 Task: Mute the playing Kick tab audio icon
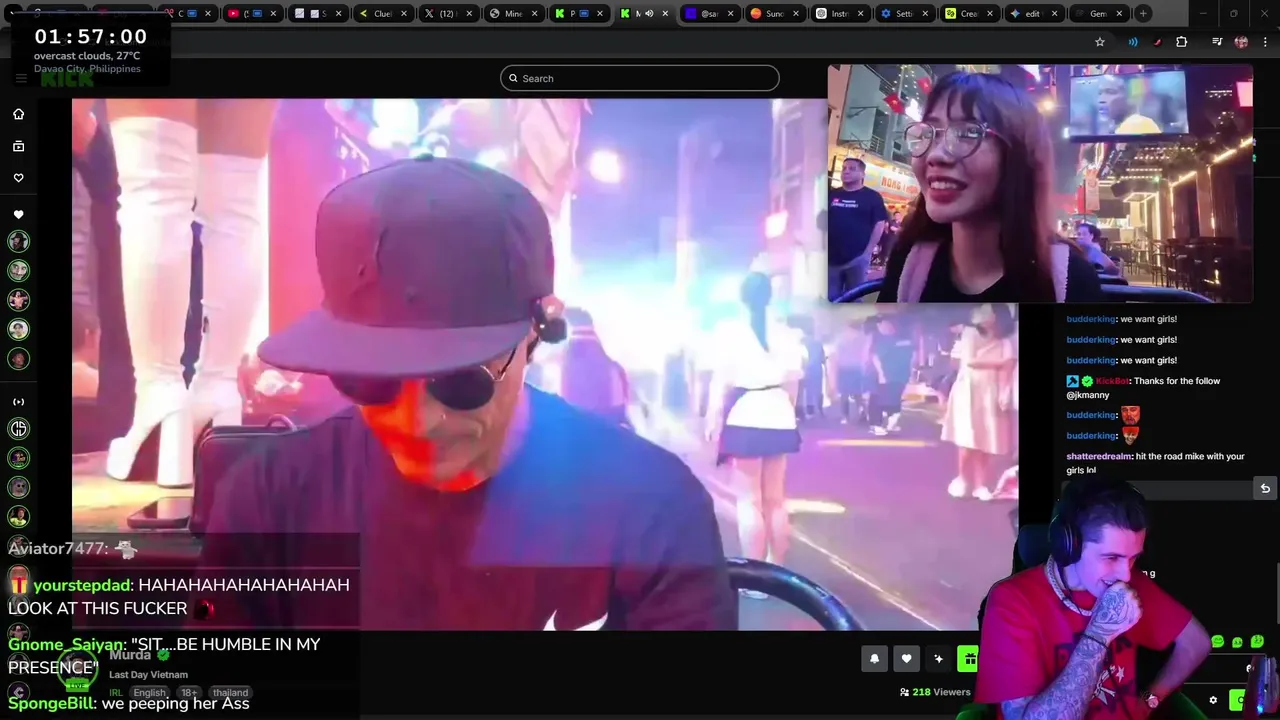[x=648, y=14]
